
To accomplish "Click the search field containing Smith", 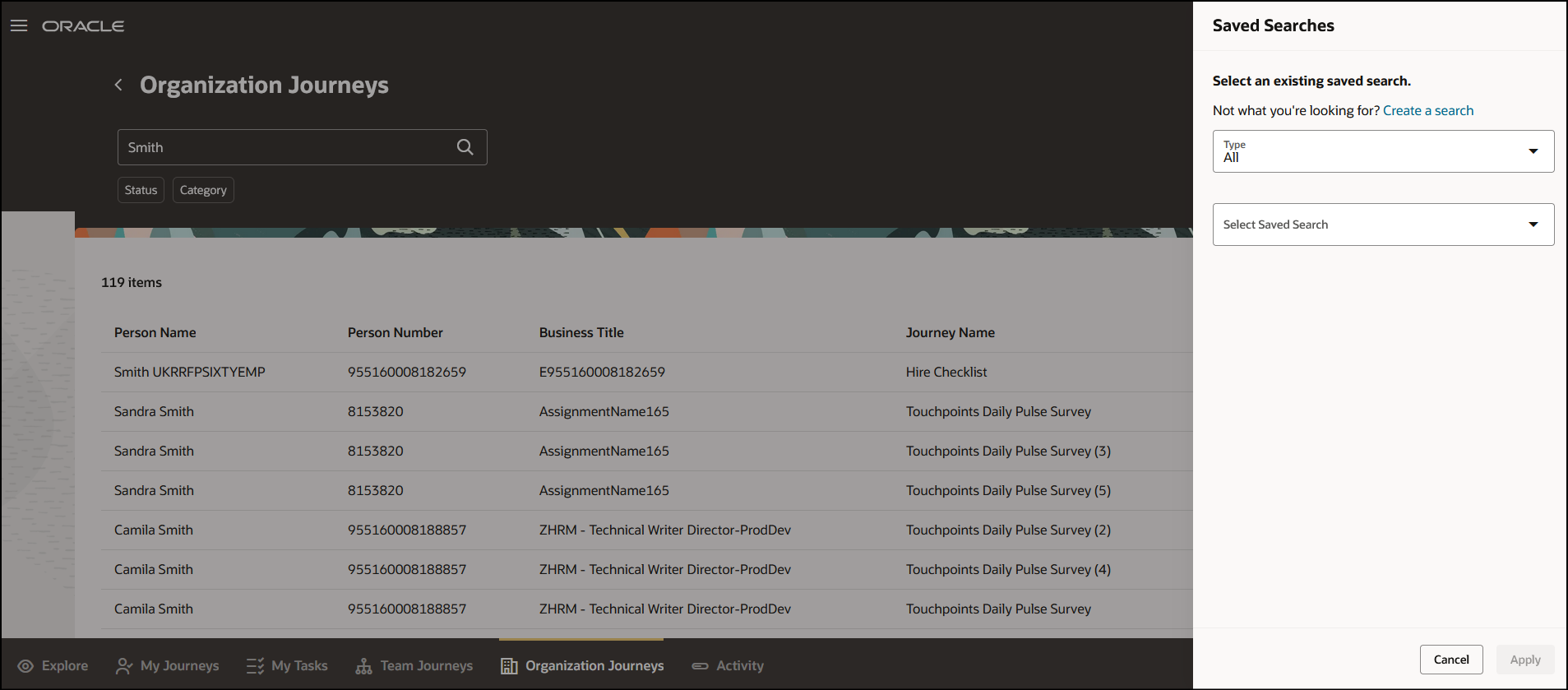I will point(303,147).
